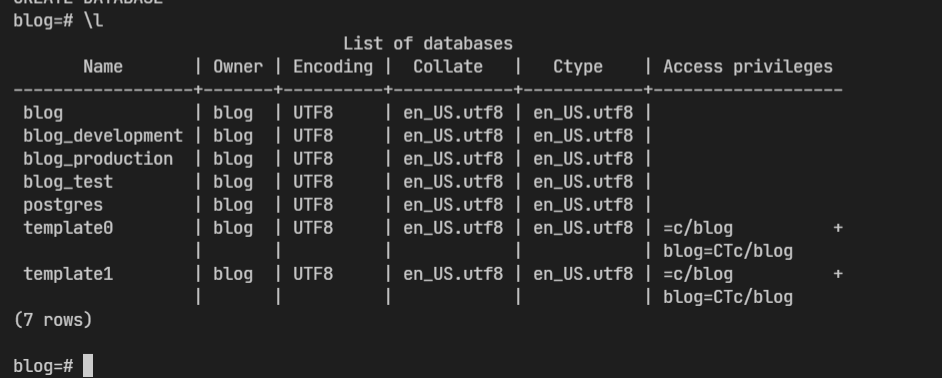
Task: Click the UTF8 encoding in the postgres row
Action: 313,206
